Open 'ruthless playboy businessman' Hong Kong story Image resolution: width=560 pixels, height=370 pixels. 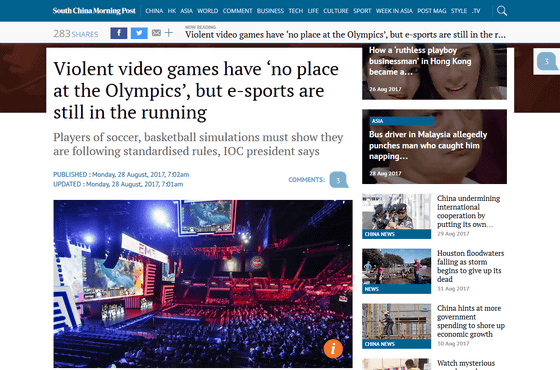pos(434,71)
